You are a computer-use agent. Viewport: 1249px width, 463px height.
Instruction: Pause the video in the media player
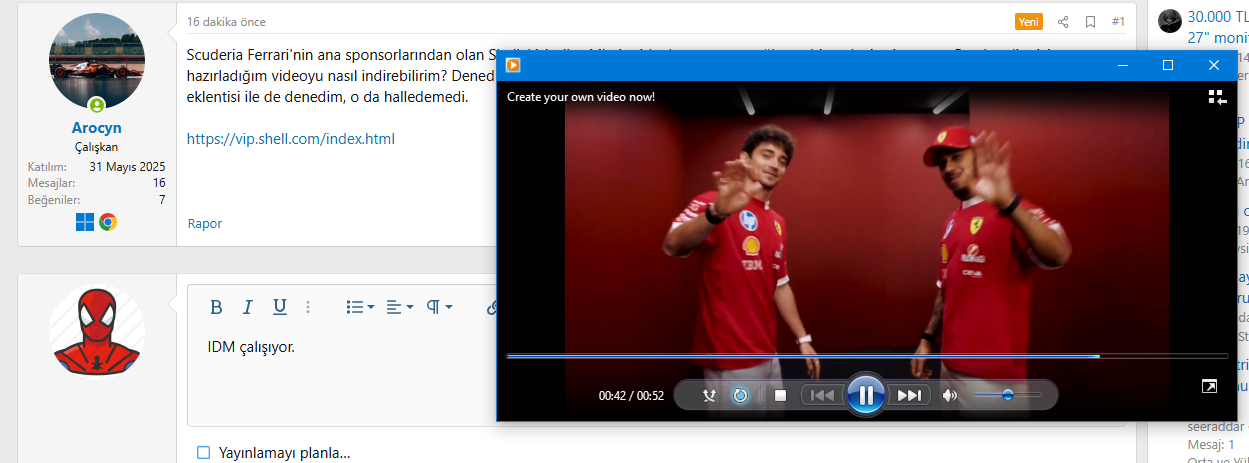pos(866,395)
